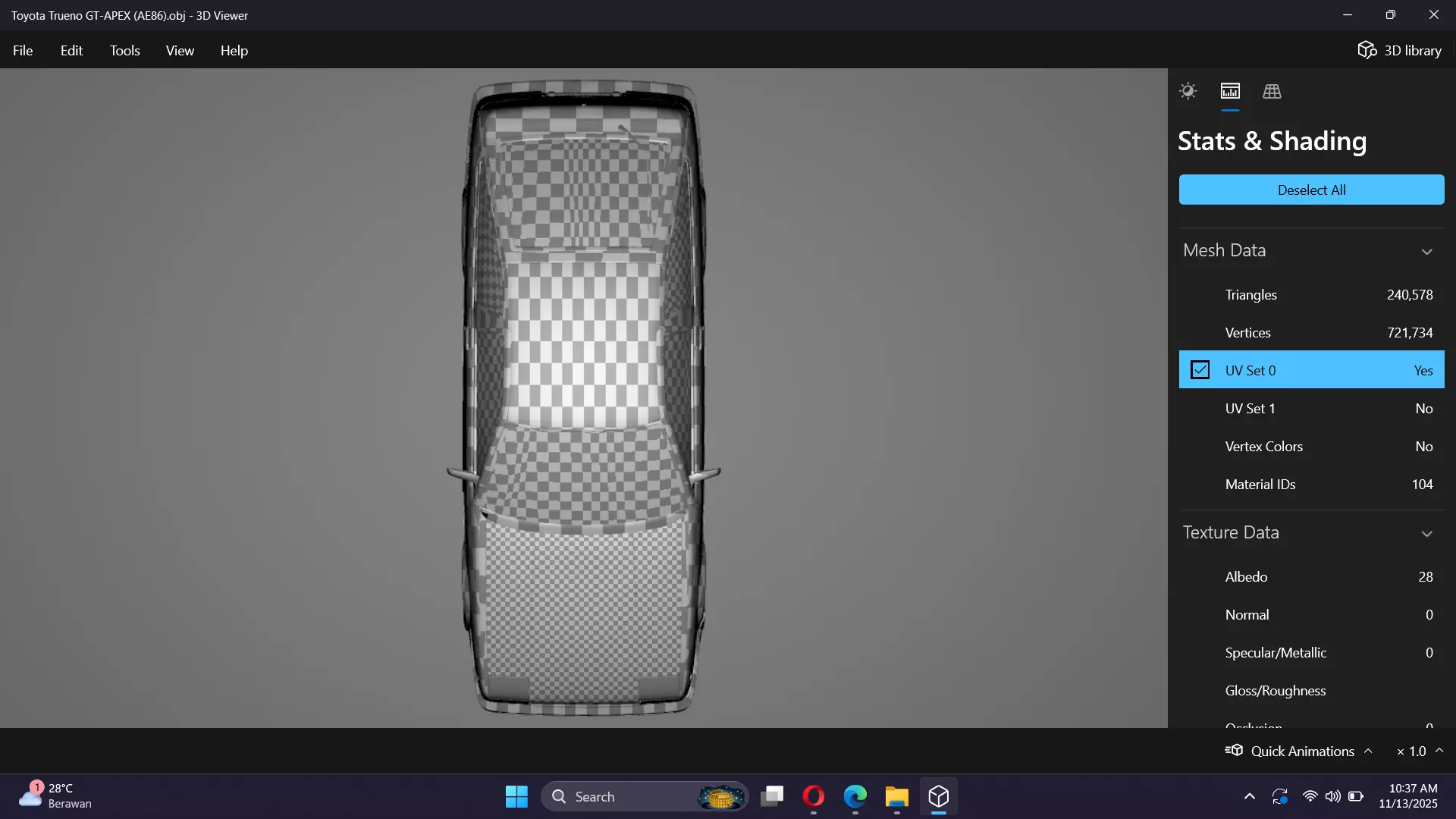Open the Grid & Views panel icon
The image size is (1456, 819).
pos(1272,91)
